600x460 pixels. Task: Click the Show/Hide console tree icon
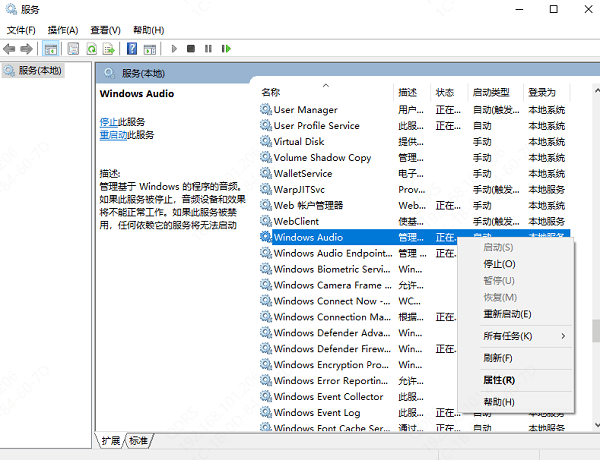tap(50, 48)
